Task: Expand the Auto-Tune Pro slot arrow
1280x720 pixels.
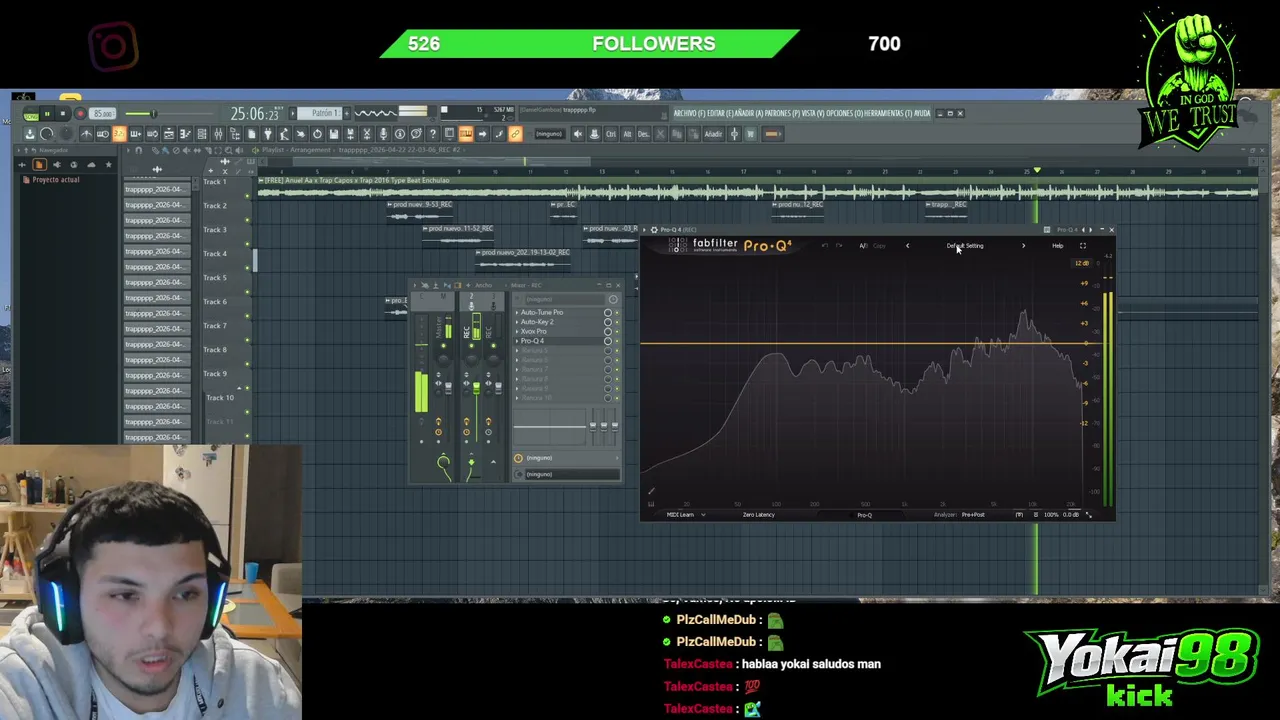Action: click(517, 312)
